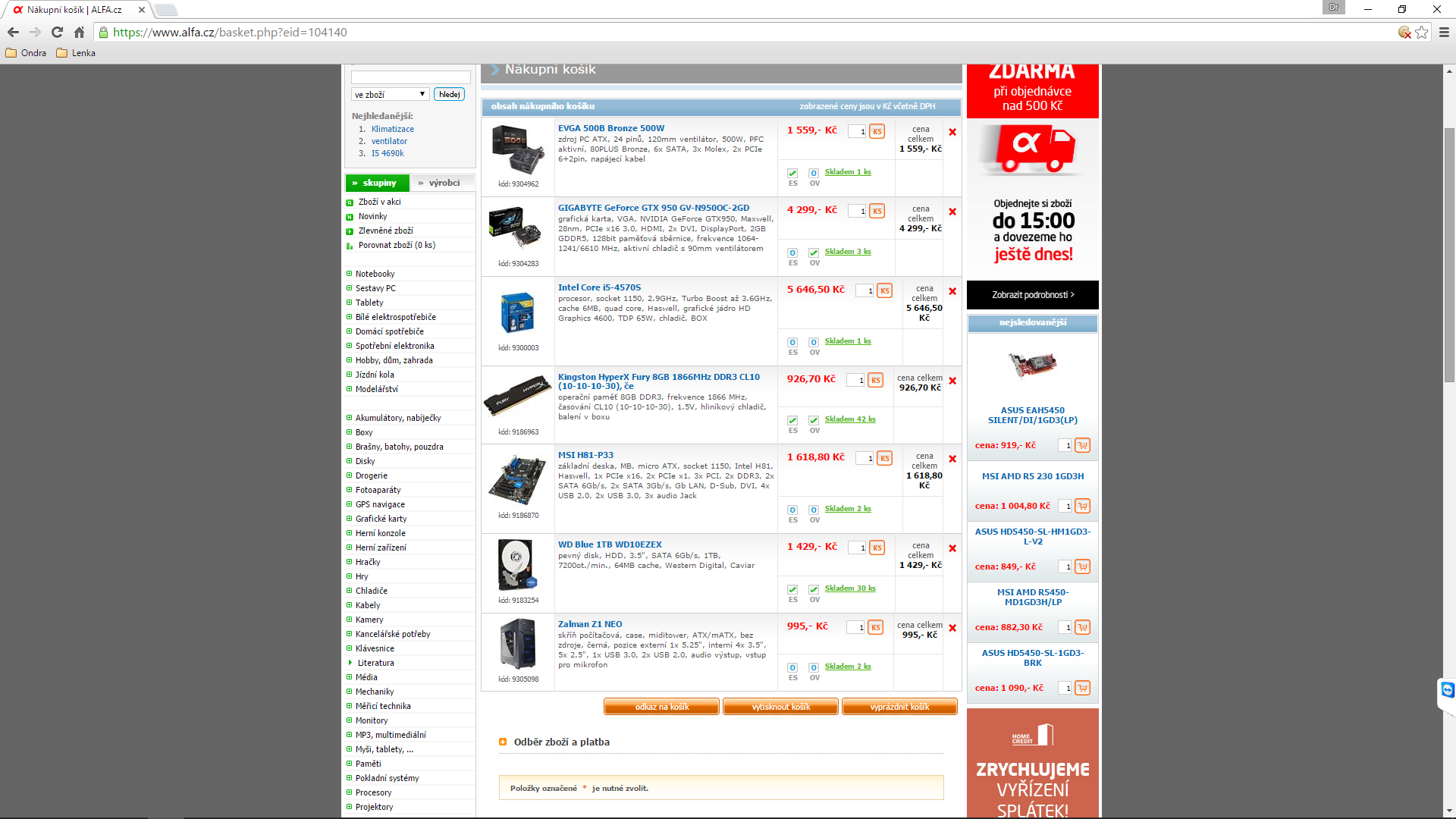Image resolution: width=1456 pixels, height=819 pixels.
Task: Switch to výrobci tab
Action: [443, 183]
